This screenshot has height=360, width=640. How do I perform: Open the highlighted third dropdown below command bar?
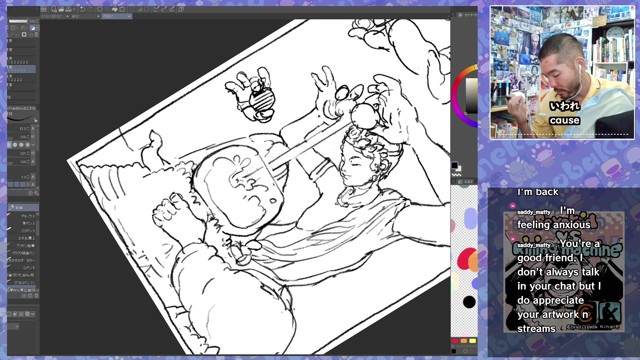pos(117,16)
